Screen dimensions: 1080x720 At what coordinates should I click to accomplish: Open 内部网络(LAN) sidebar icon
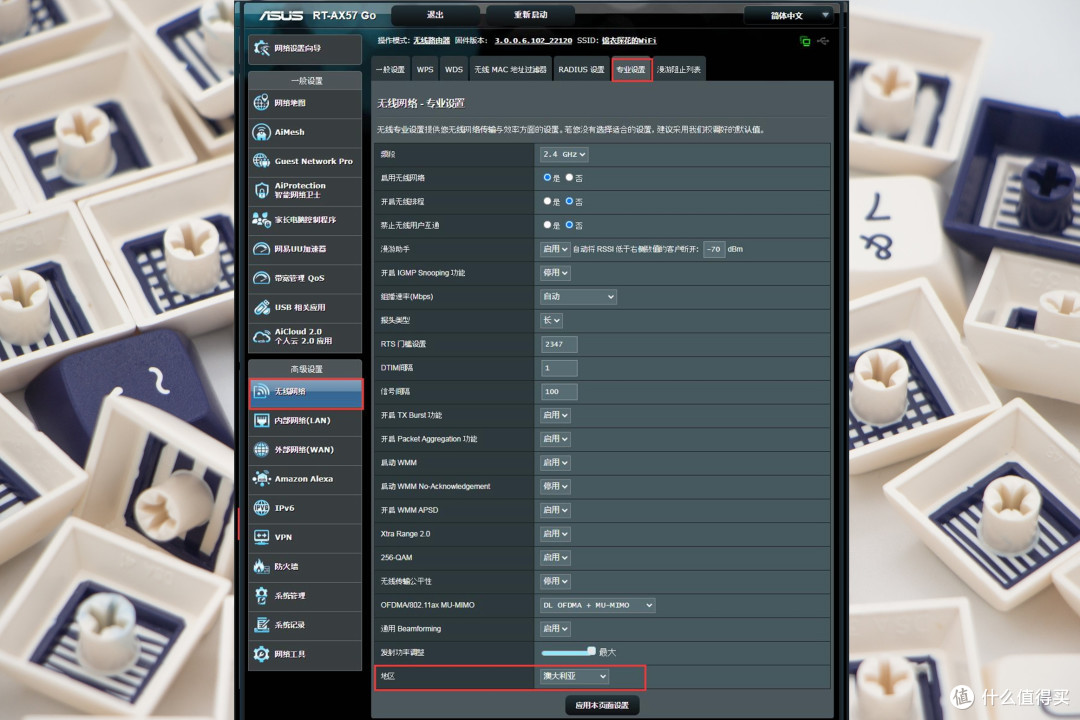pos(261,420)
